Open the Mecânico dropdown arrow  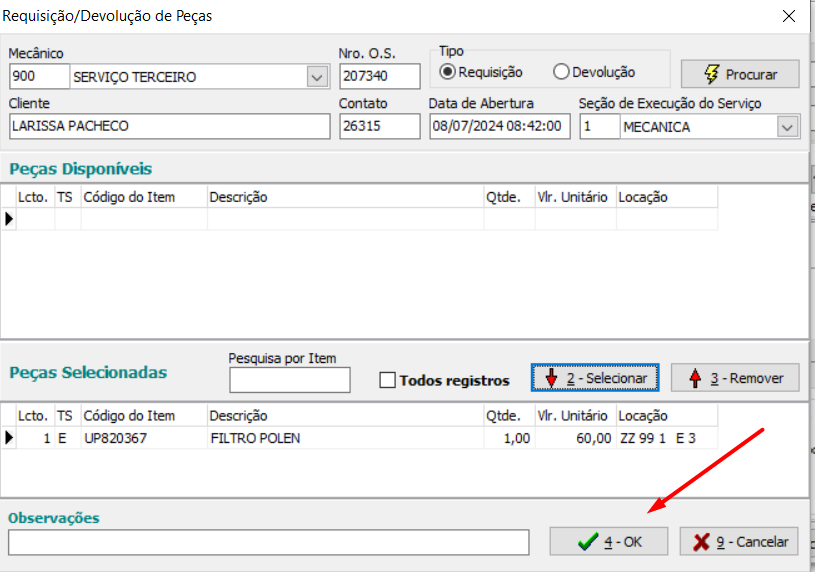317,77
